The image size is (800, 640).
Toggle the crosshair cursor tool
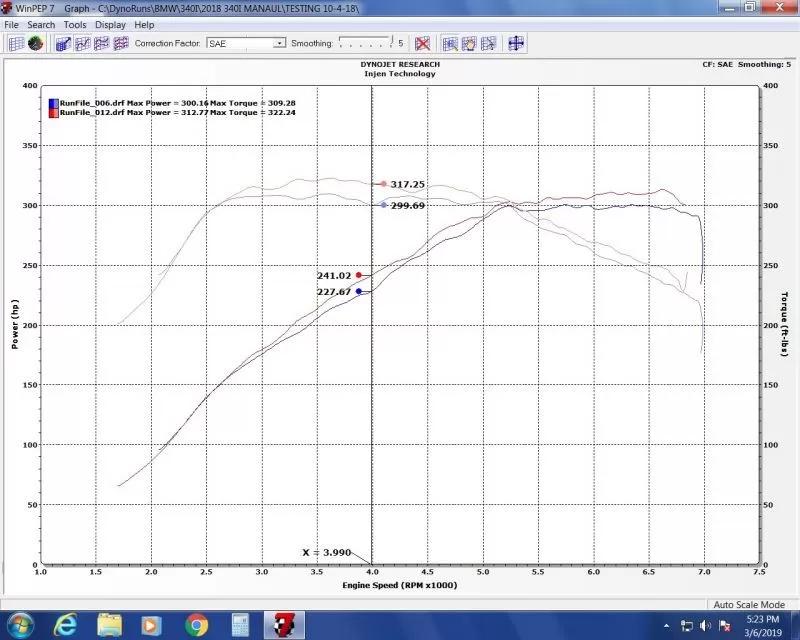516,43
